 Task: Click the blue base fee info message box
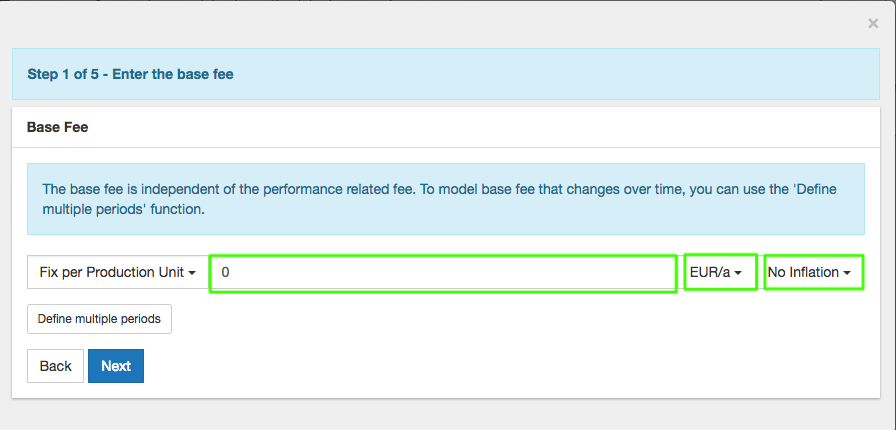(446, 199)
